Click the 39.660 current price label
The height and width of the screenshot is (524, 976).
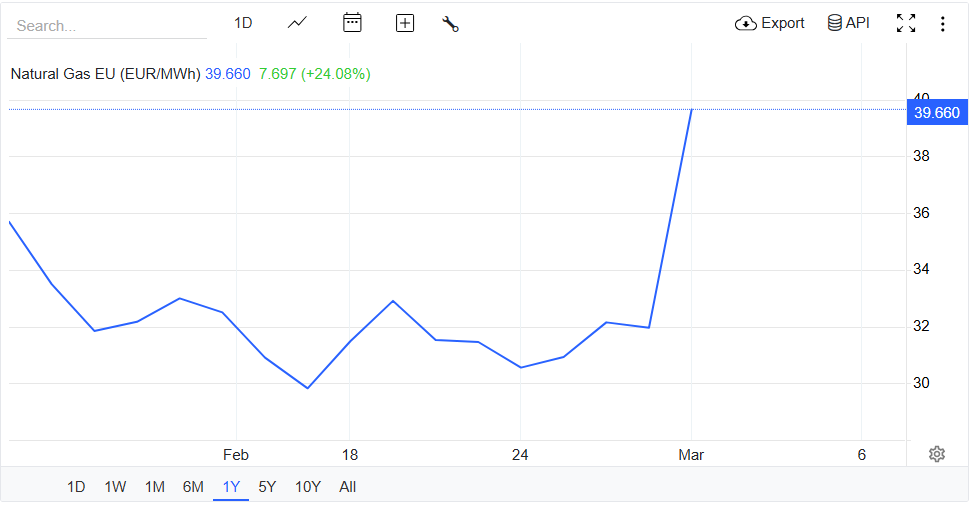(936, 113)
